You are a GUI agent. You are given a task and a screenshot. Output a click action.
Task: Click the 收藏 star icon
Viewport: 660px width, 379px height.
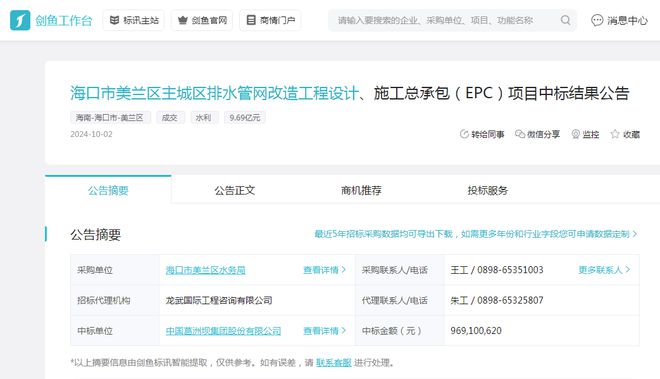point(615,134)
